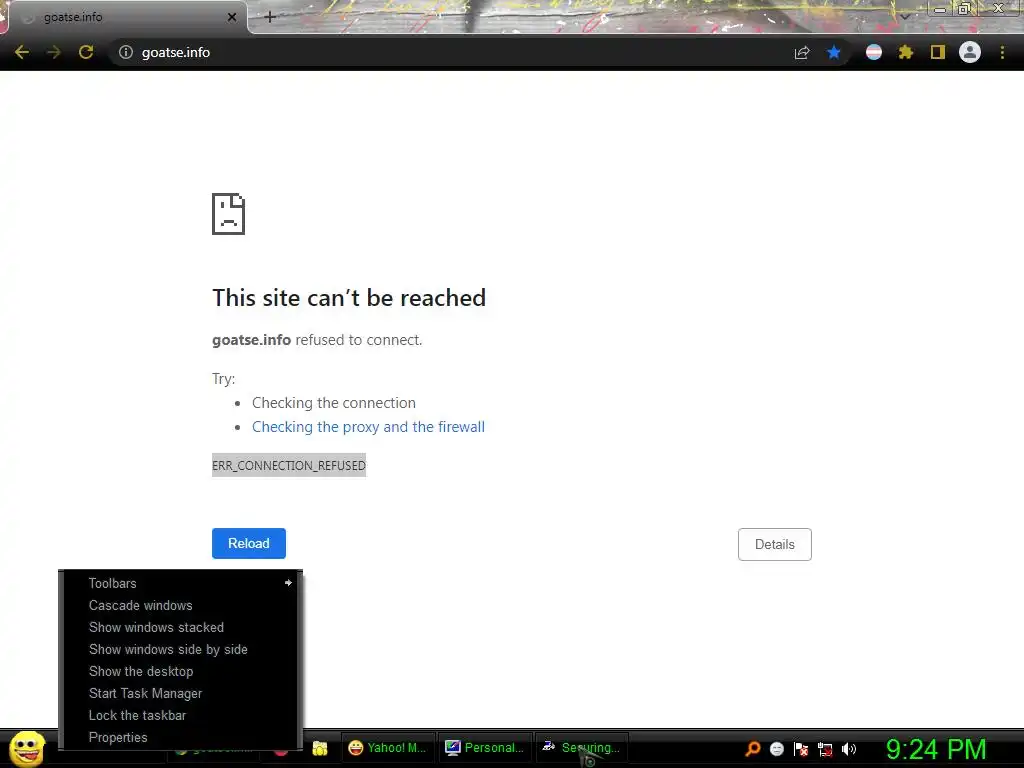
Task: Restore down the browser window
Action: click(964, 8)
